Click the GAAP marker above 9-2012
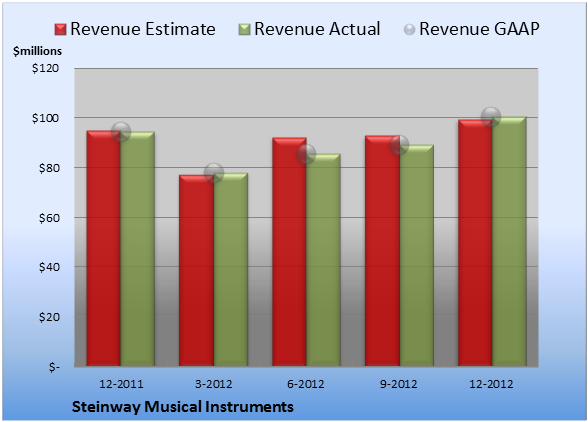 coord(399,144)
